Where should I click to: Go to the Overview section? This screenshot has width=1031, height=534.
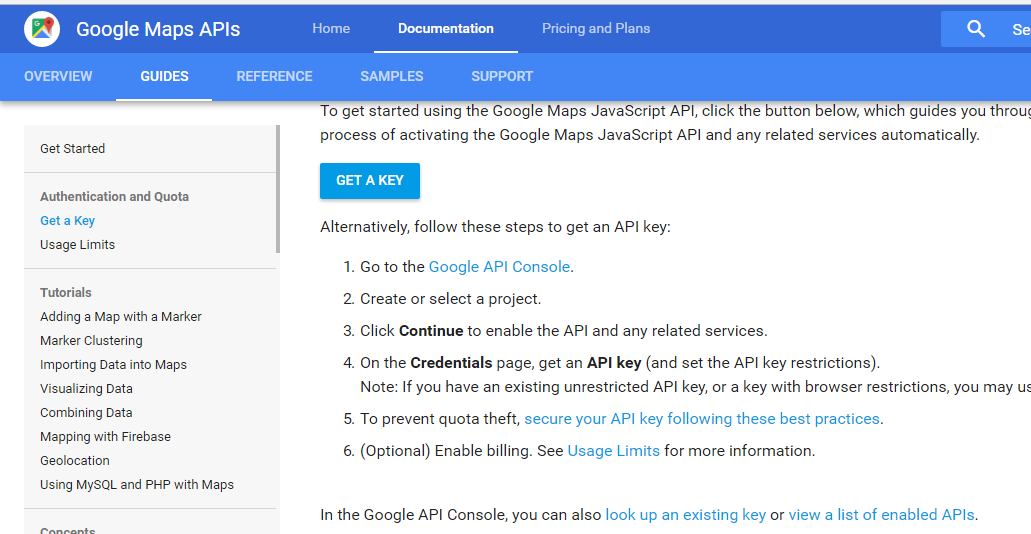[x=58, y=77]
